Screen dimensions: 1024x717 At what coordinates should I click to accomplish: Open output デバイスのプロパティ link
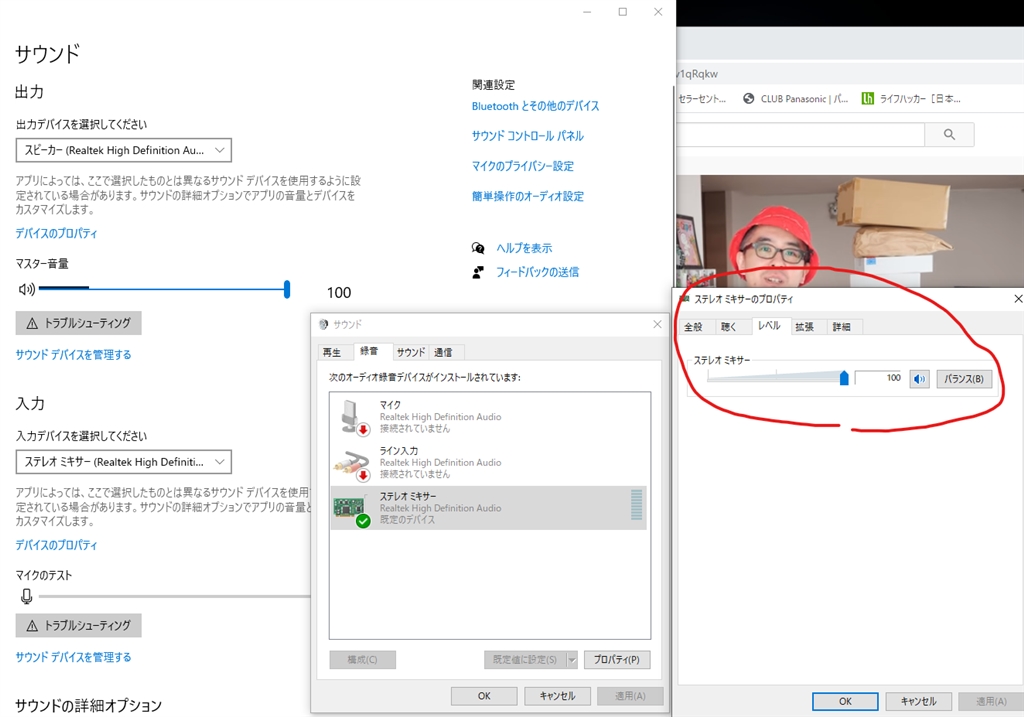56,233
